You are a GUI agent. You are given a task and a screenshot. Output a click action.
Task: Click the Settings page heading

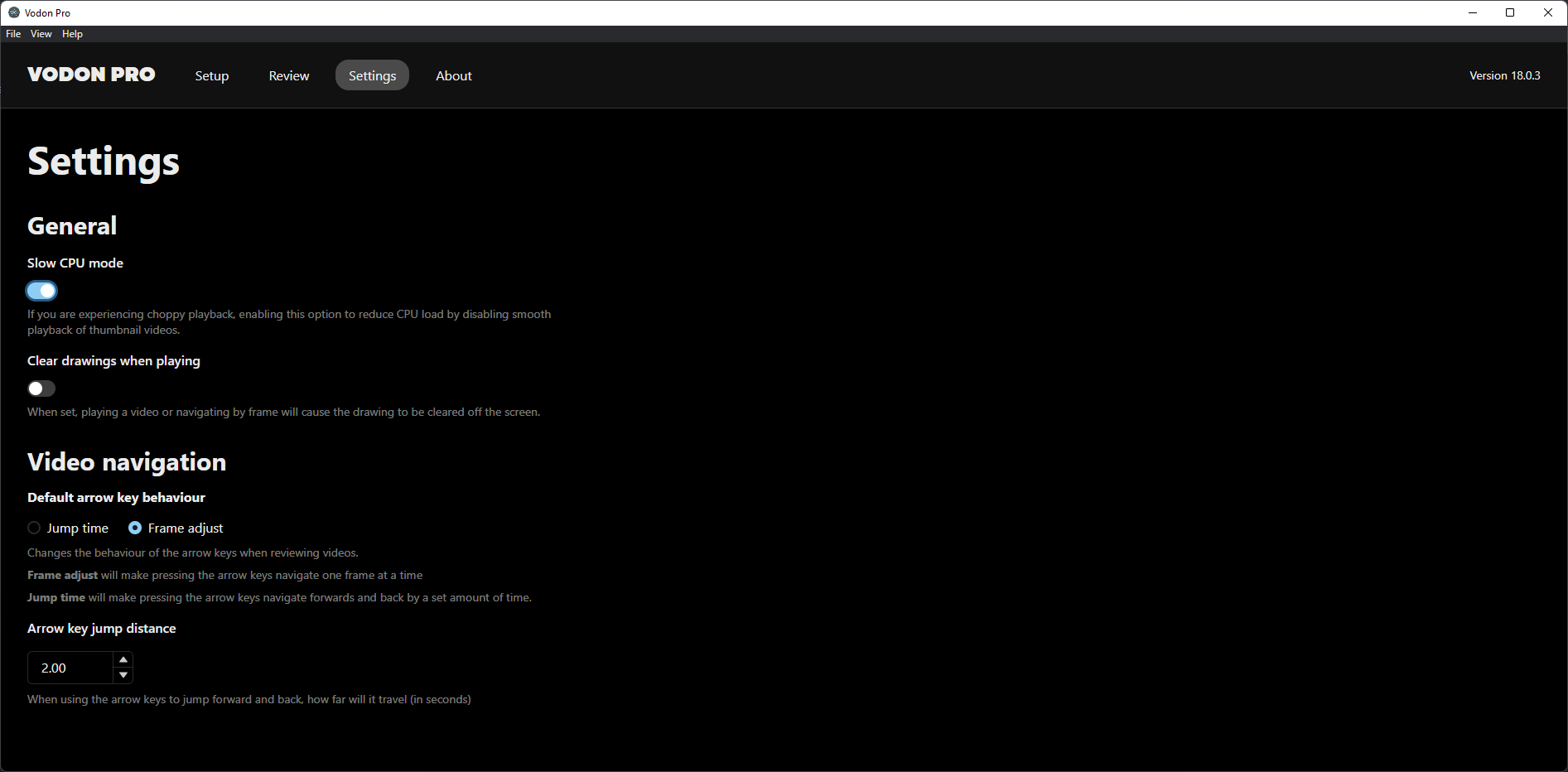coord(104,162)
